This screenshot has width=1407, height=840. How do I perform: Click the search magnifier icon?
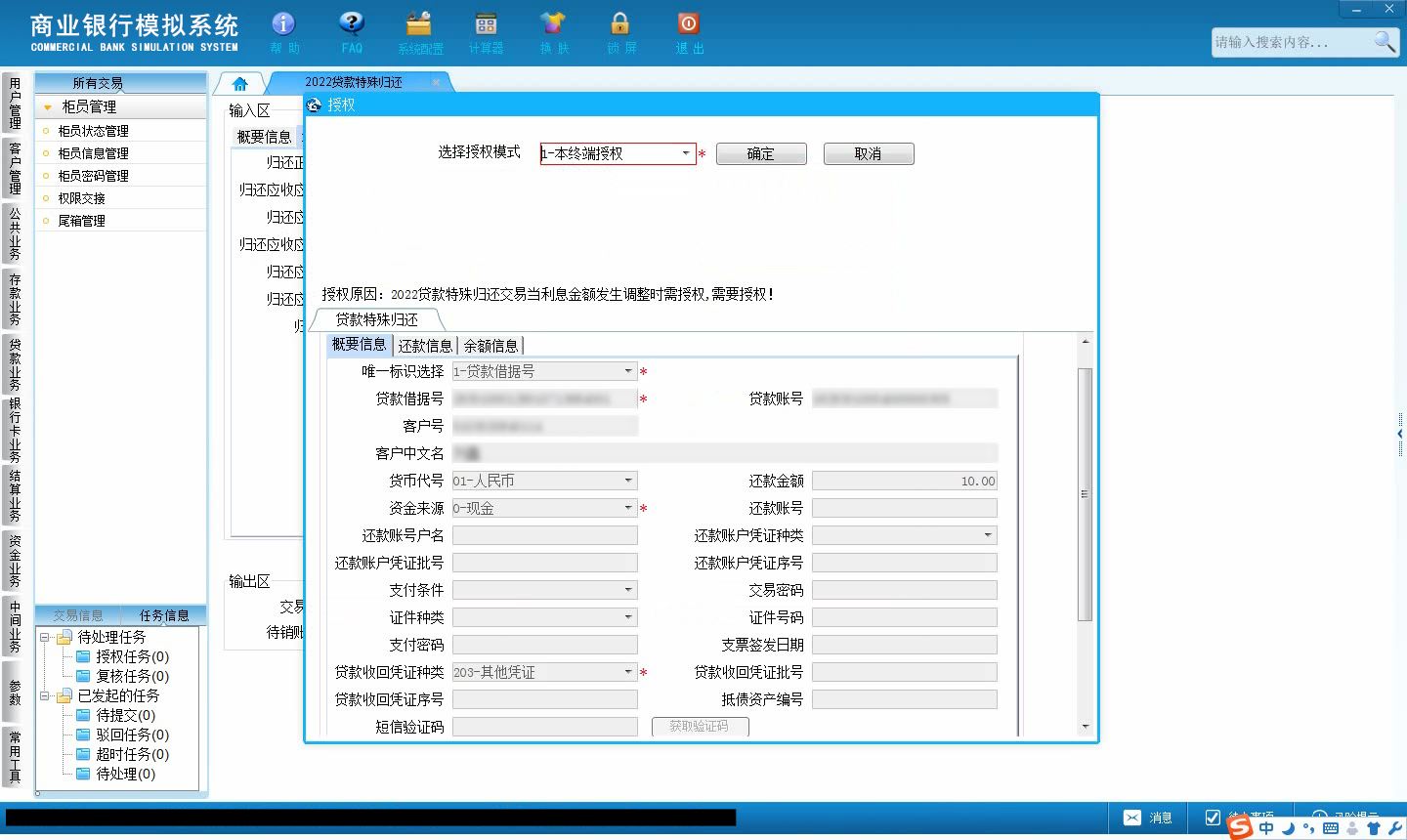[x=1385, y=41]
